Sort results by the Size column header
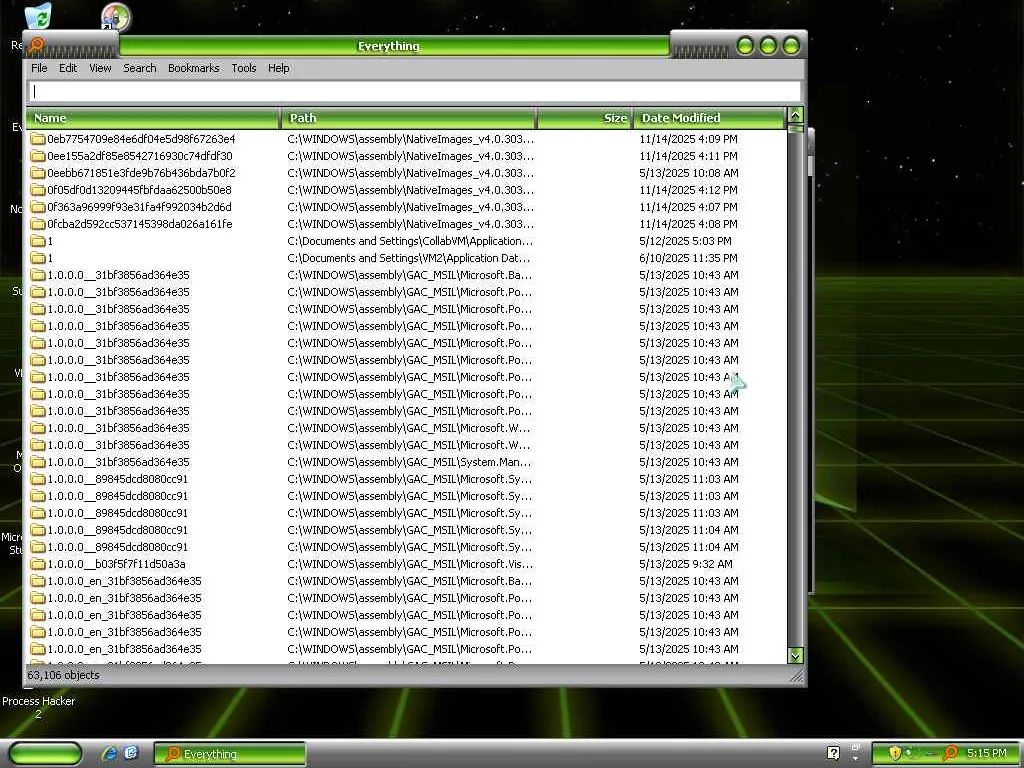1024x768 pixels. (x=585, y=118)
